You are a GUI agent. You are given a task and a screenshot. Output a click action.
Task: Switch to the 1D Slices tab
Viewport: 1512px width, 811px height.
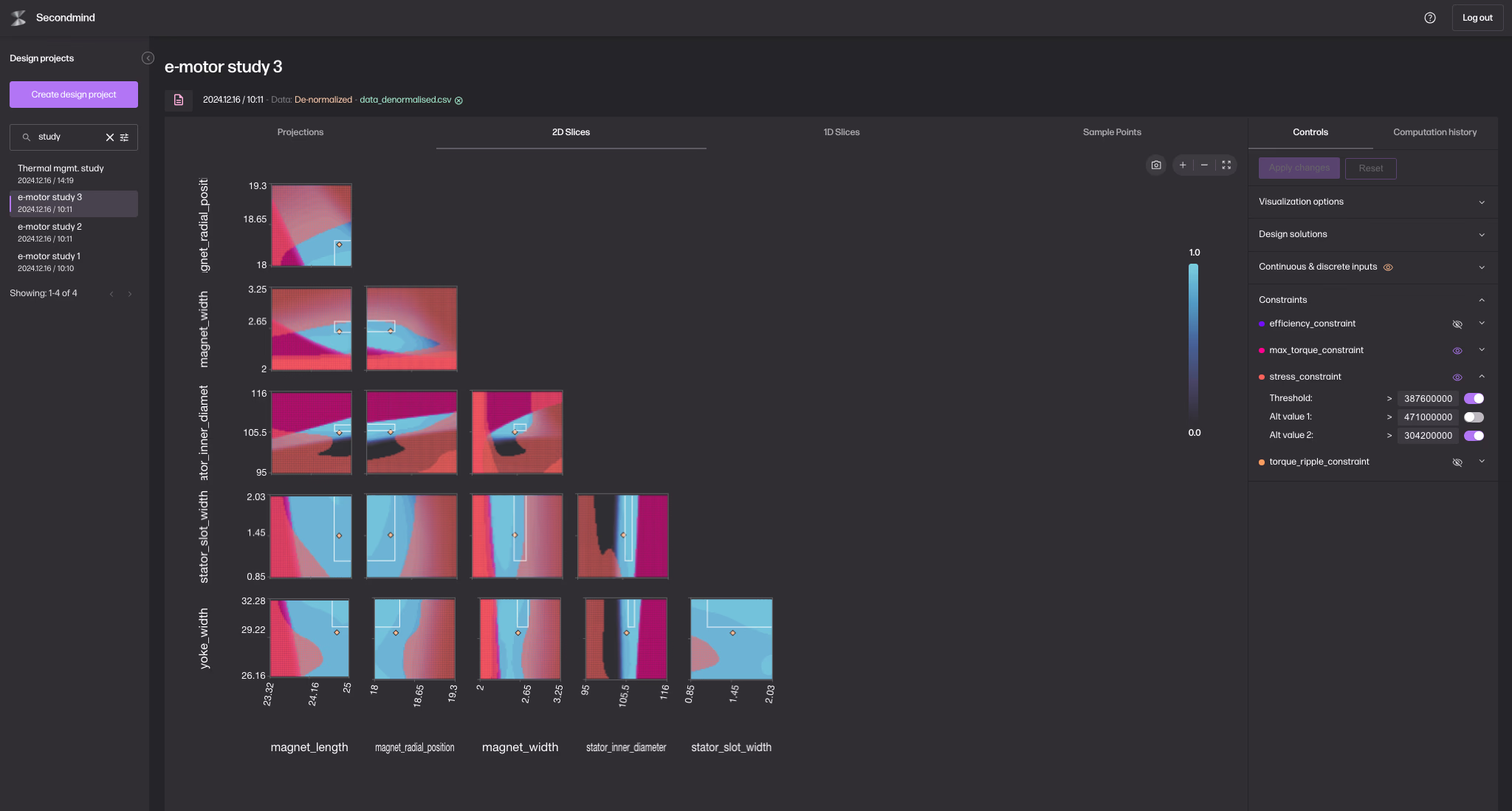(x=841, y=132)
